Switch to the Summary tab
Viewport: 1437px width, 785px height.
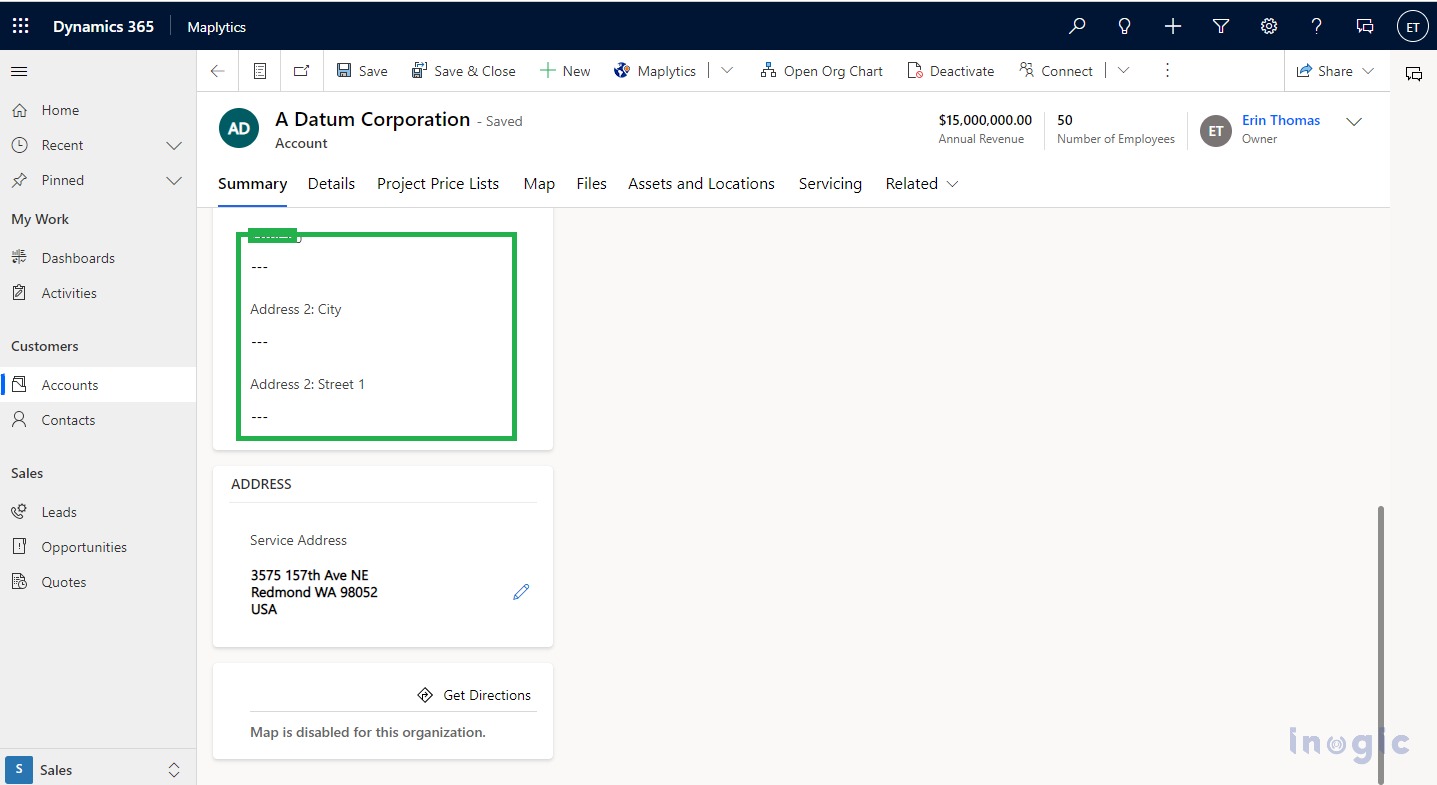click(252, 184)
